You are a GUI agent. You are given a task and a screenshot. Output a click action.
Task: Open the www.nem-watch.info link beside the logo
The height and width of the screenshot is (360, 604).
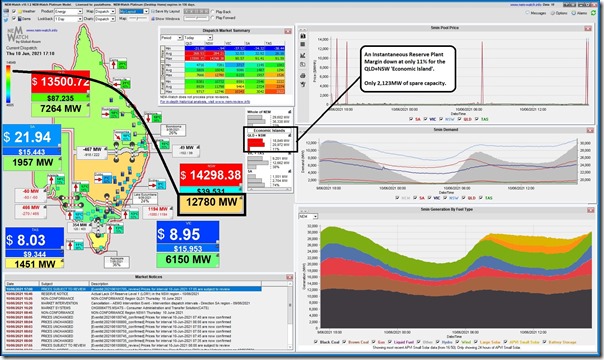click(x=42, y=30)
